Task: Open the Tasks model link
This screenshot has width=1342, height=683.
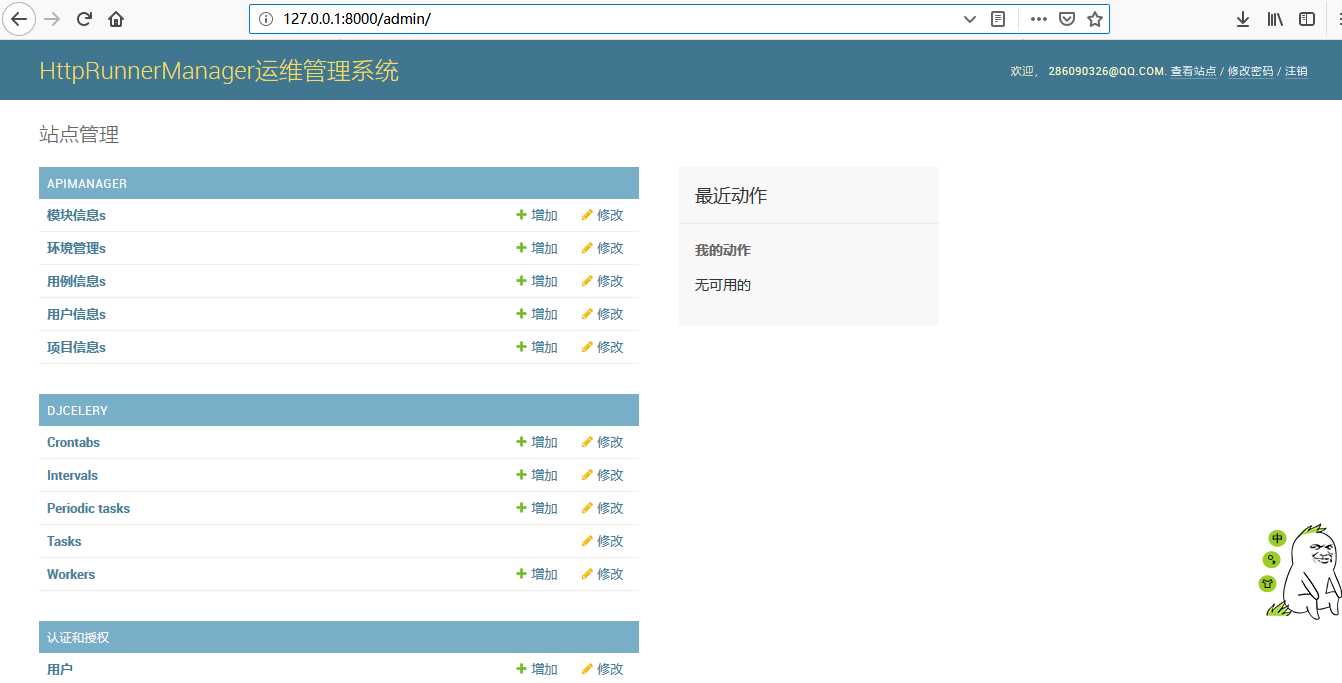Action: point(64,541)
